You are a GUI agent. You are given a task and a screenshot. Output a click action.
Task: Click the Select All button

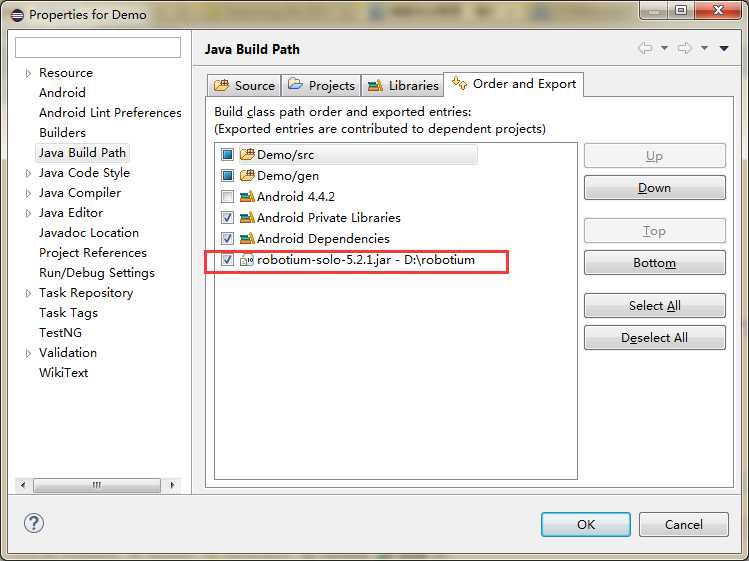(654, 305)
